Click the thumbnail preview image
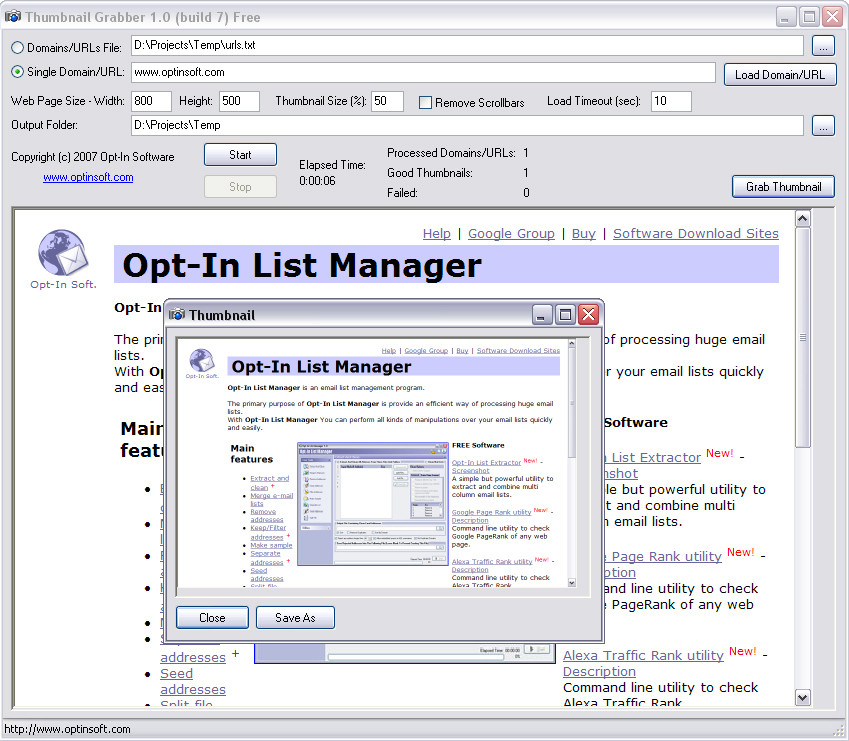The width and height of the screenshot is (849, 741). [x=377, y=463]
